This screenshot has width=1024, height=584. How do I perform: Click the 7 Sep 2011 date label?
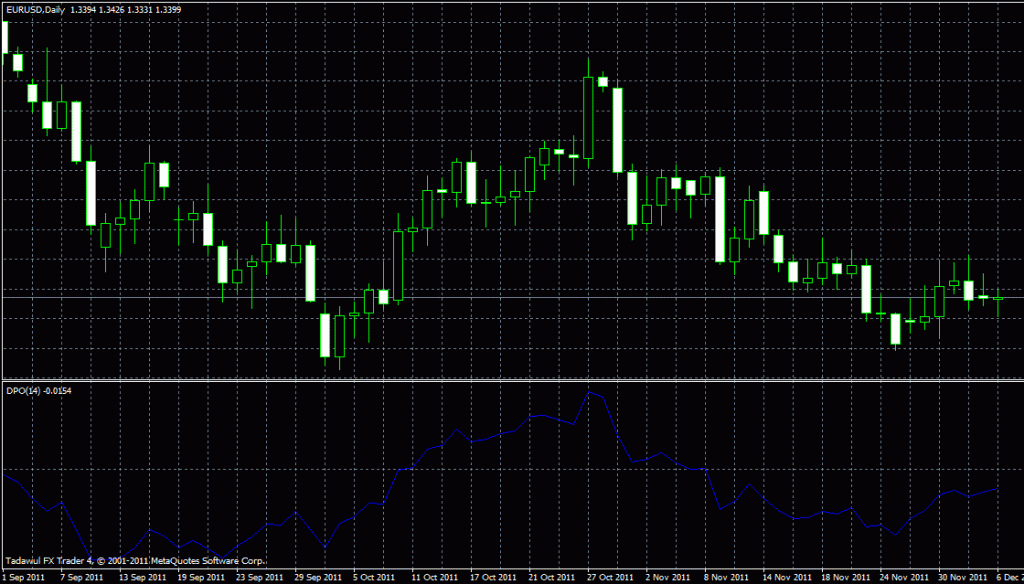click(82, 577)
